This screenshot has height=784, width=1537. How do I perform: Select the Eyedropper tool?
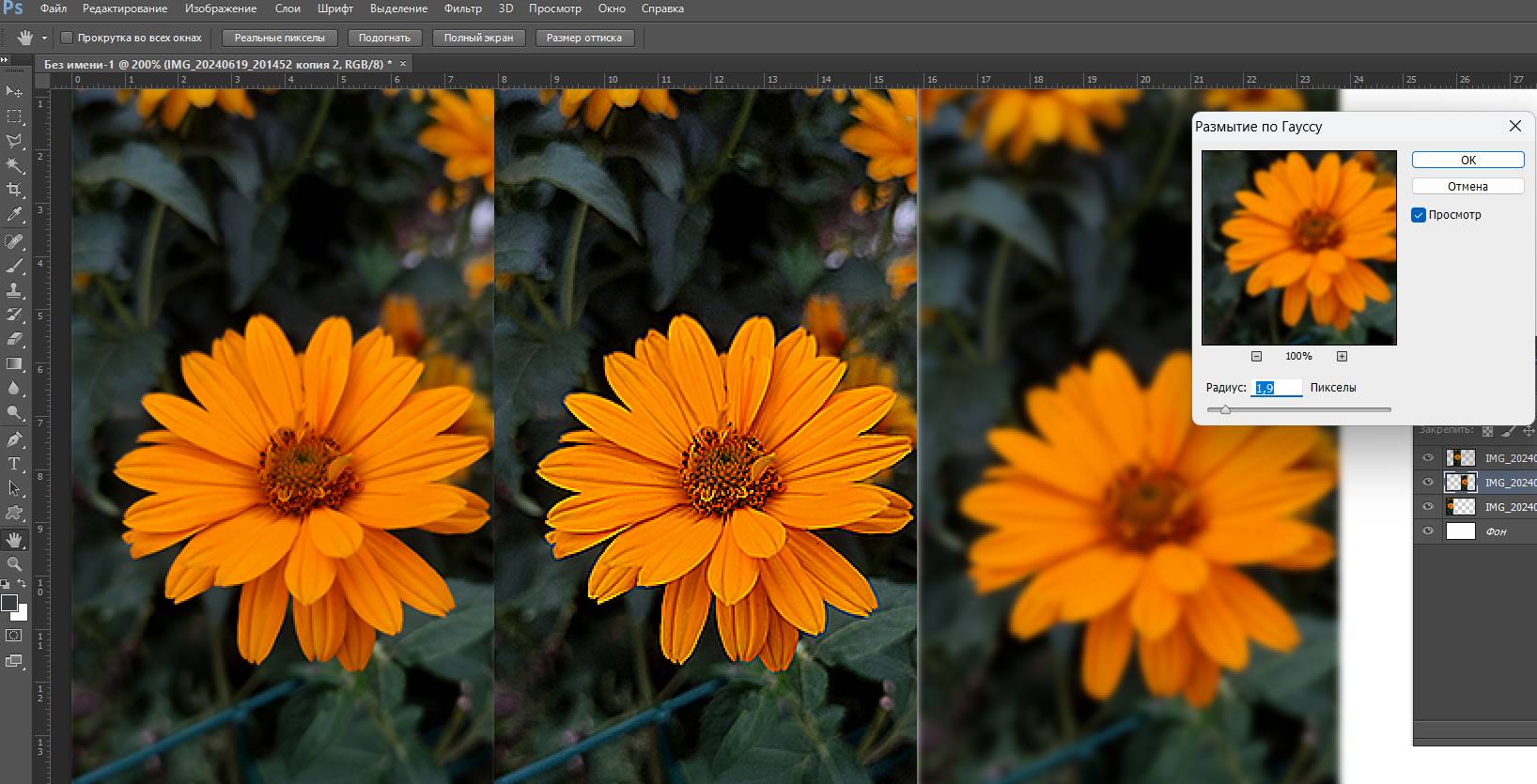[x=14, y=215]
